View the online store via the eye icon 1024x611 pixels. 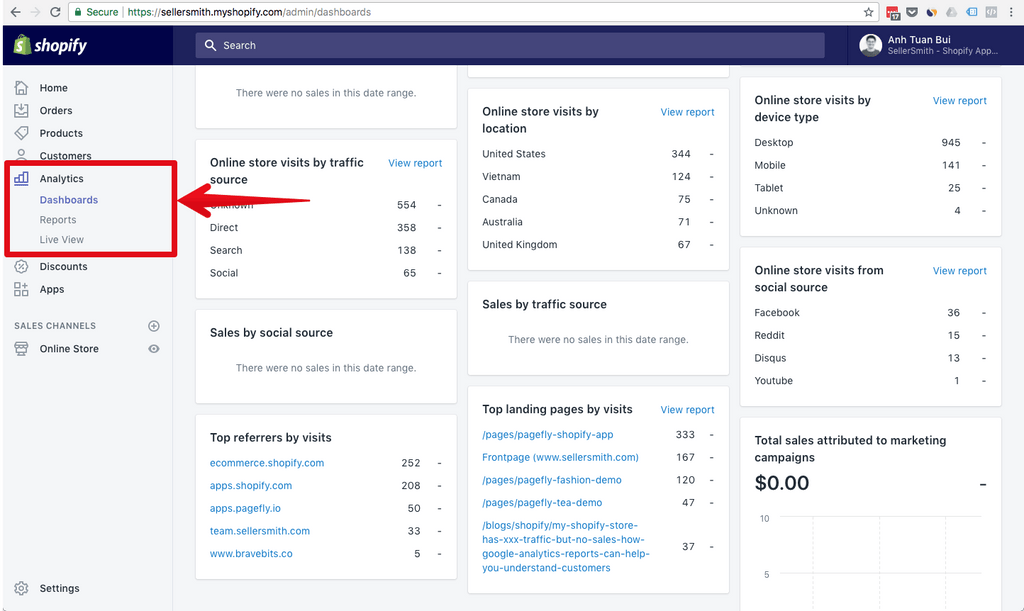coord(154,349)
